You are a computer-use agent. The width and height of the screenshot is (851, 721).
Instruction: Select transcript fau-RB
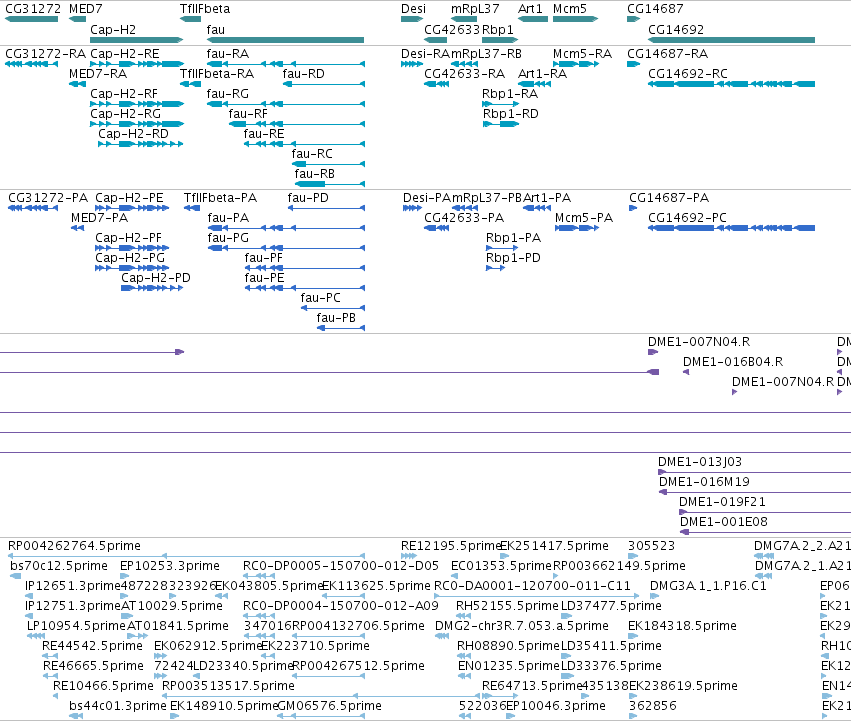(315, 174)
